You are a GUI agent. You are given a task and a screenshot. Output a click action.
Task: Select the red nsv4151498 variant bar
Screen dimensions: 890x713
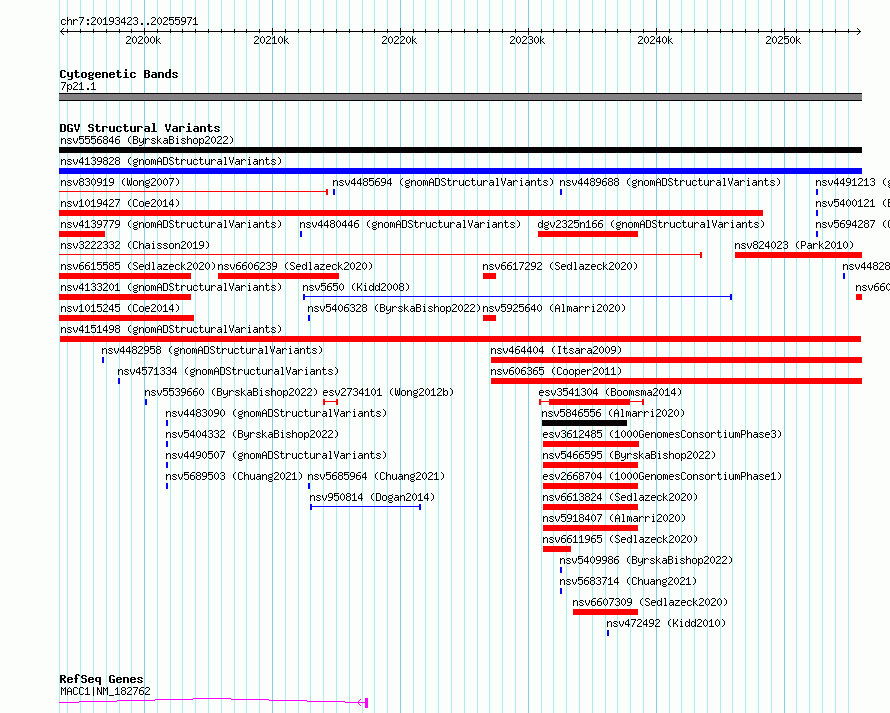pyautogui.click(x=460, y=339)
